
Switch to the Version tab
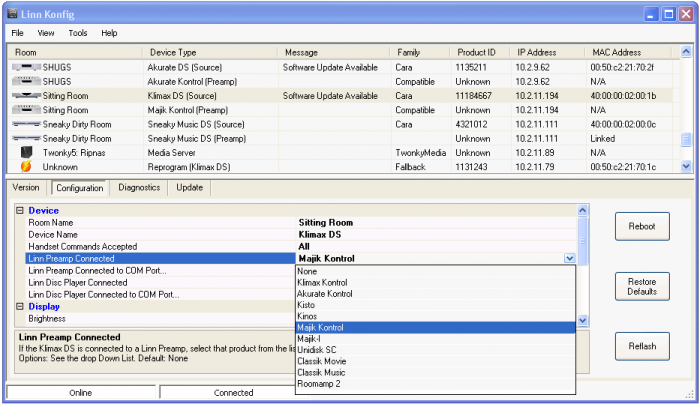click(26, 187)
